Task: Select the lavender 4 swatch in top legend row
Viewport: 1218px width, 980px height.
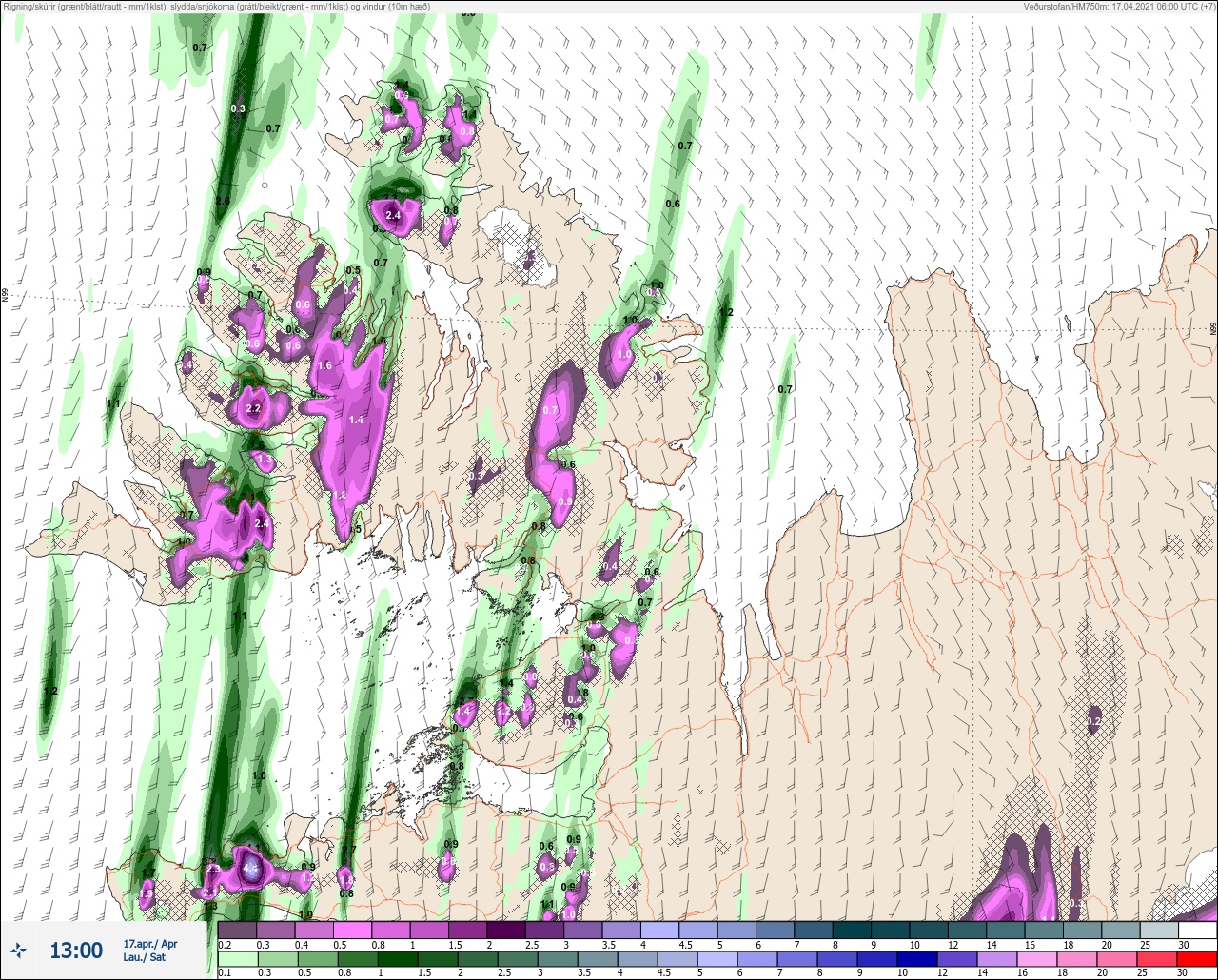Action: 659,930
